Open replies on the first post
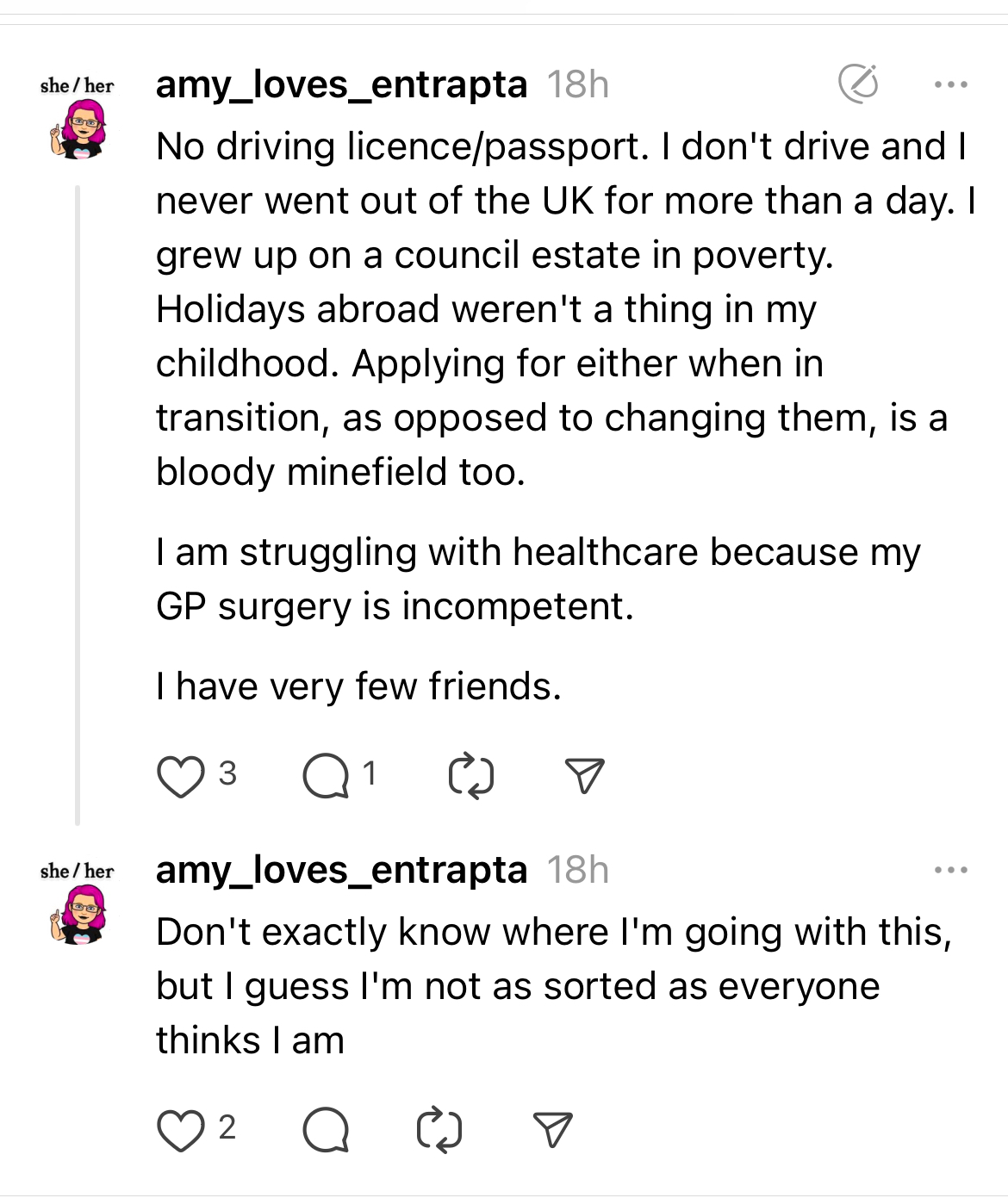The image size is (1008, 1198). (x=326, y=776)
